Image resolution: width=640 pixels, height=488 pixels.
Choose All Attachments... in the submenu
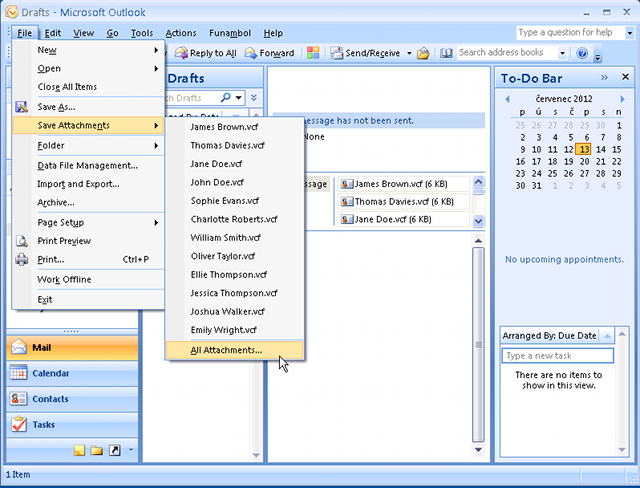(226, 350)
